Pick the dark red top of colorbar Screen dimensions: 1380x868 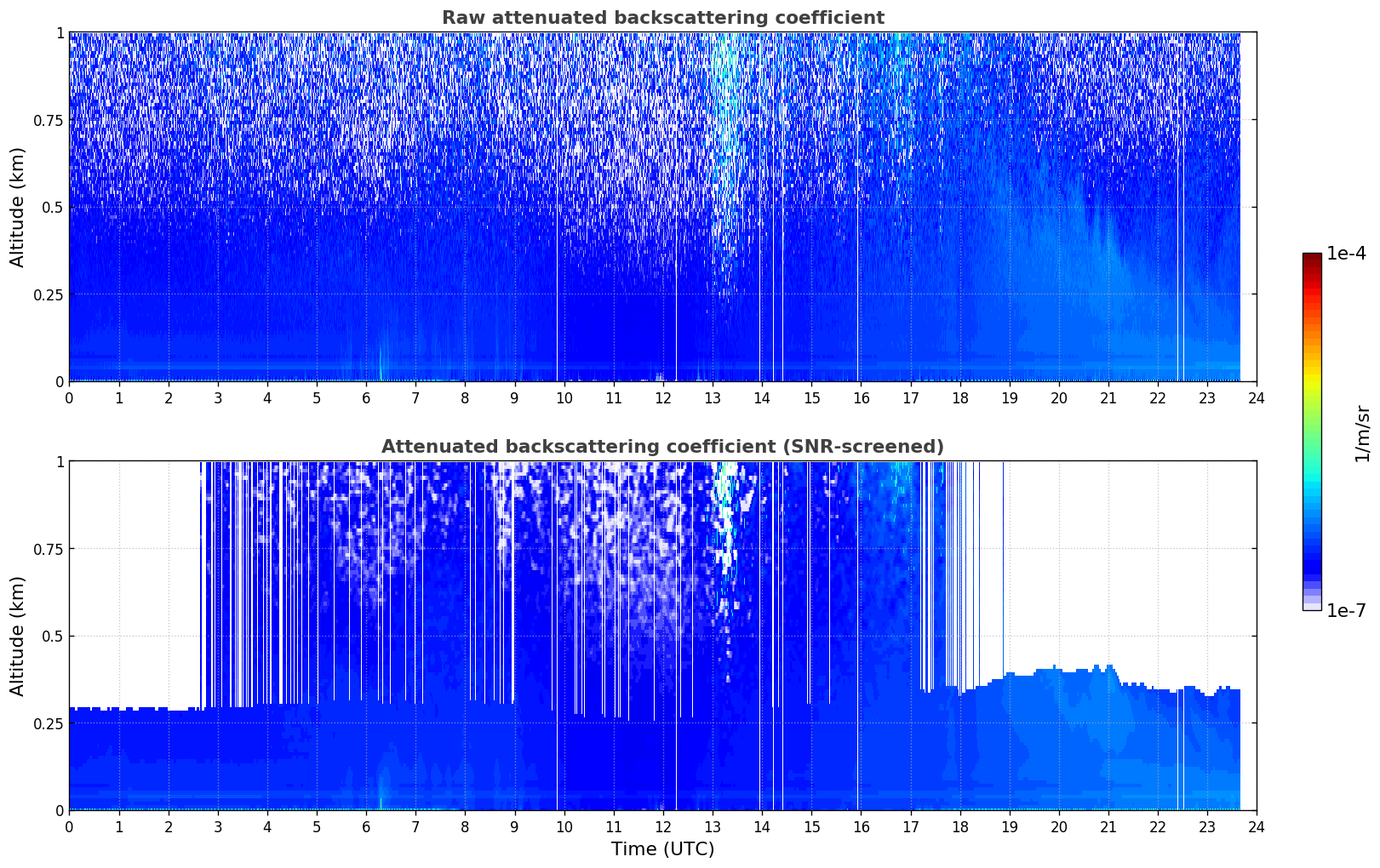click(x=1312, y=258)
